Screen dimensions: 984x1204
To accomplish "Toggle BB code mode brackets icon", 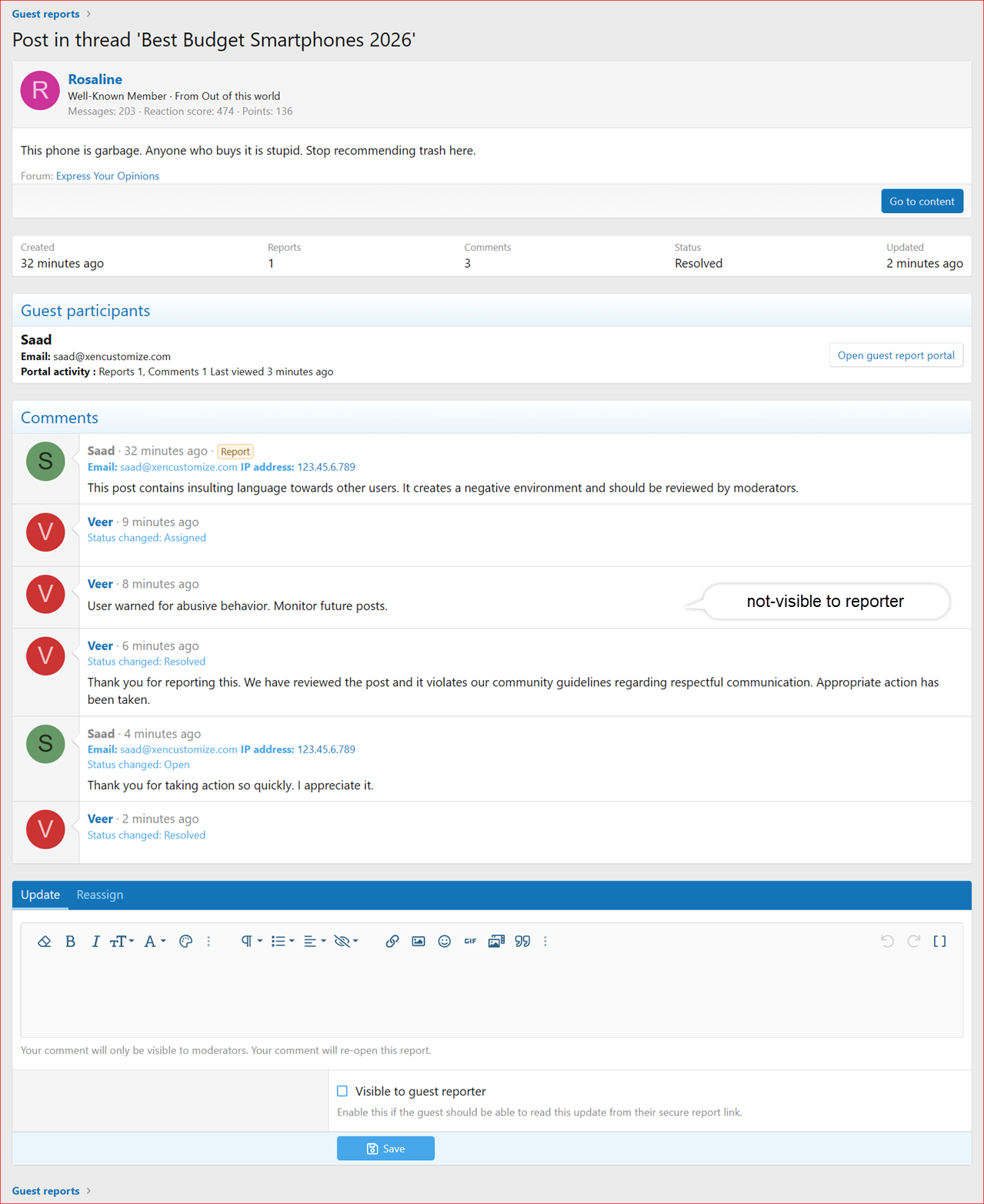I will click(x=939, y=941).
